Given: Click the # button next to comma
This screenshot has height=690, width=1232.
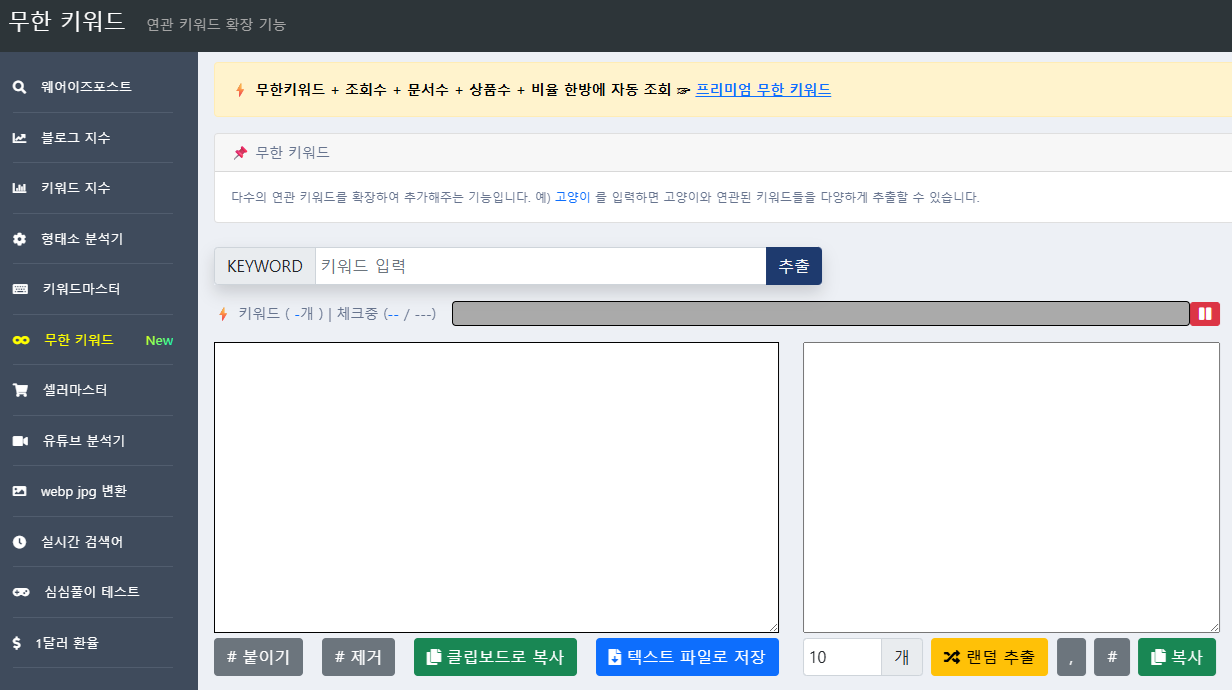Looking at the screenshot, I should (1112, 657).
